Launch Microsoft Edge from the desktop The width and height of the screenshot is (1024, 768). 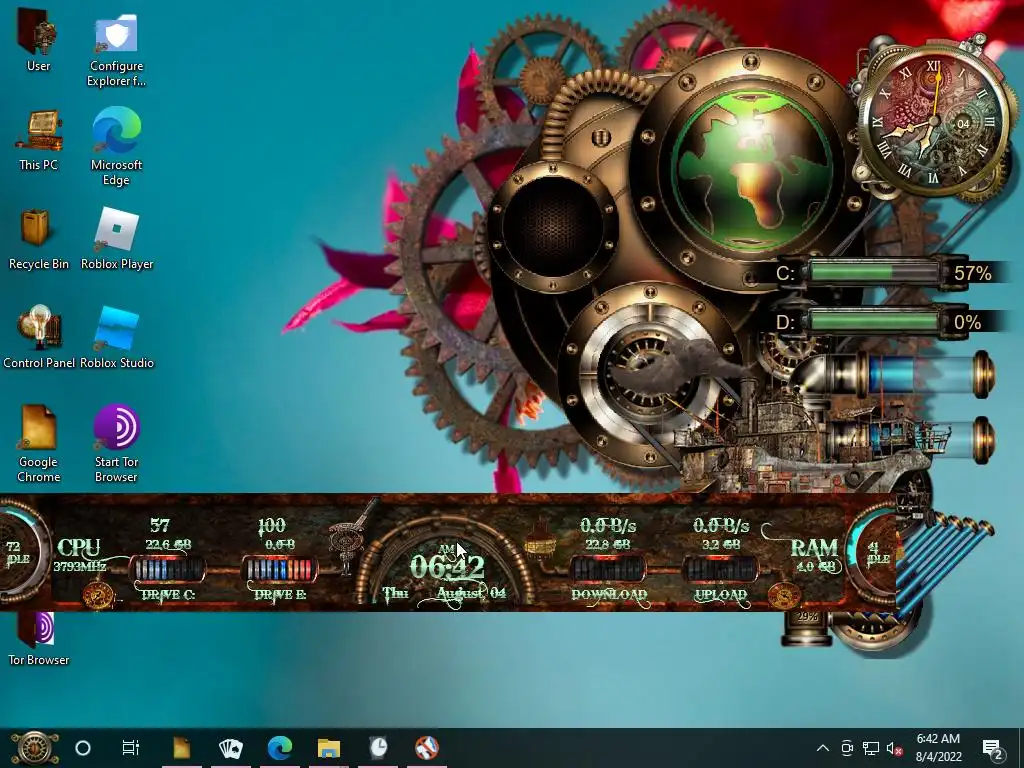coord(116,147)
